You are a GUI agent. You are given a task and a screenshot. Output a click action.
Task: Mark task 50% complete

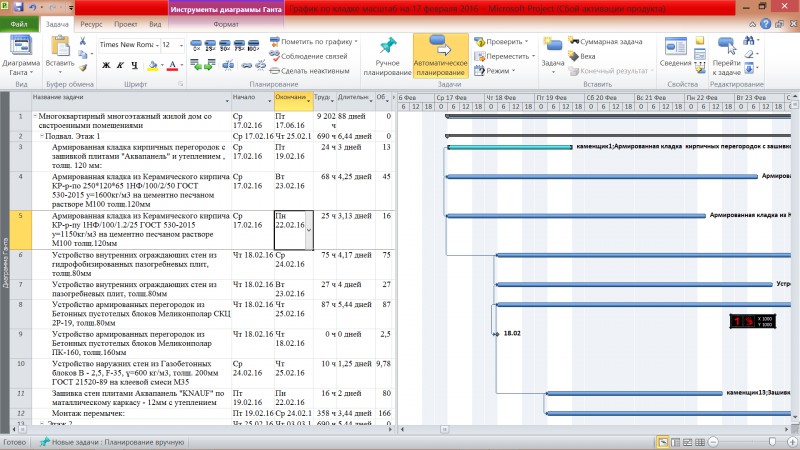224,45
